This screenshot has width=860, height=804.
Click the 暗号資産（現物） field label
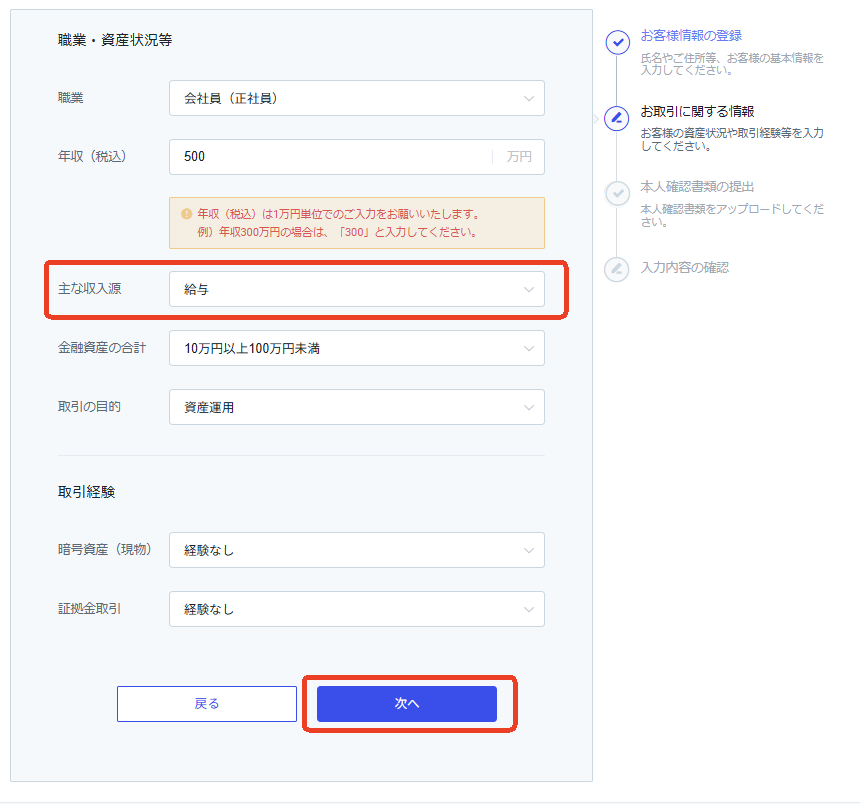(105, 550)
